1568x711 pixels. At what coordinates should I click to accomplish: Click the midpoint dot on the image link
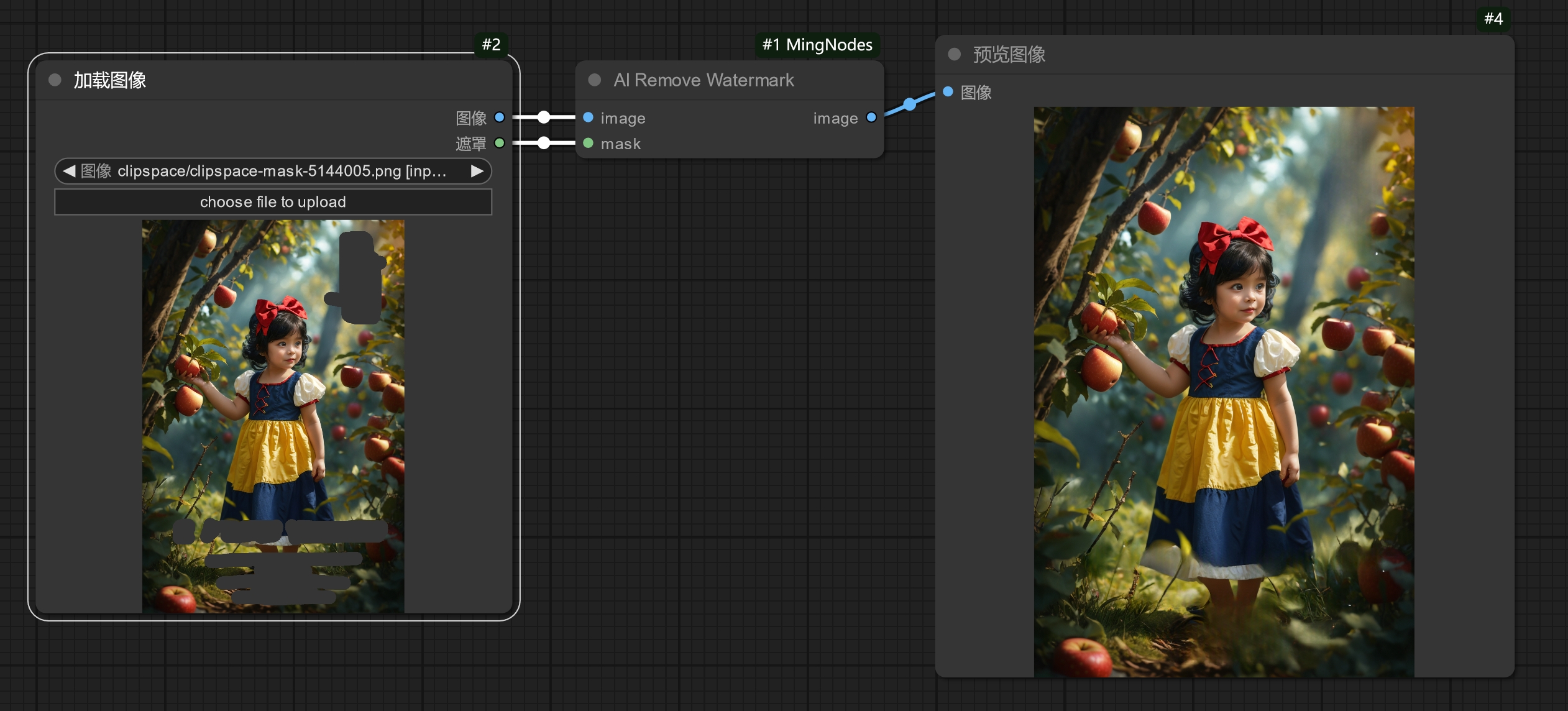click(x=544, y=117)
